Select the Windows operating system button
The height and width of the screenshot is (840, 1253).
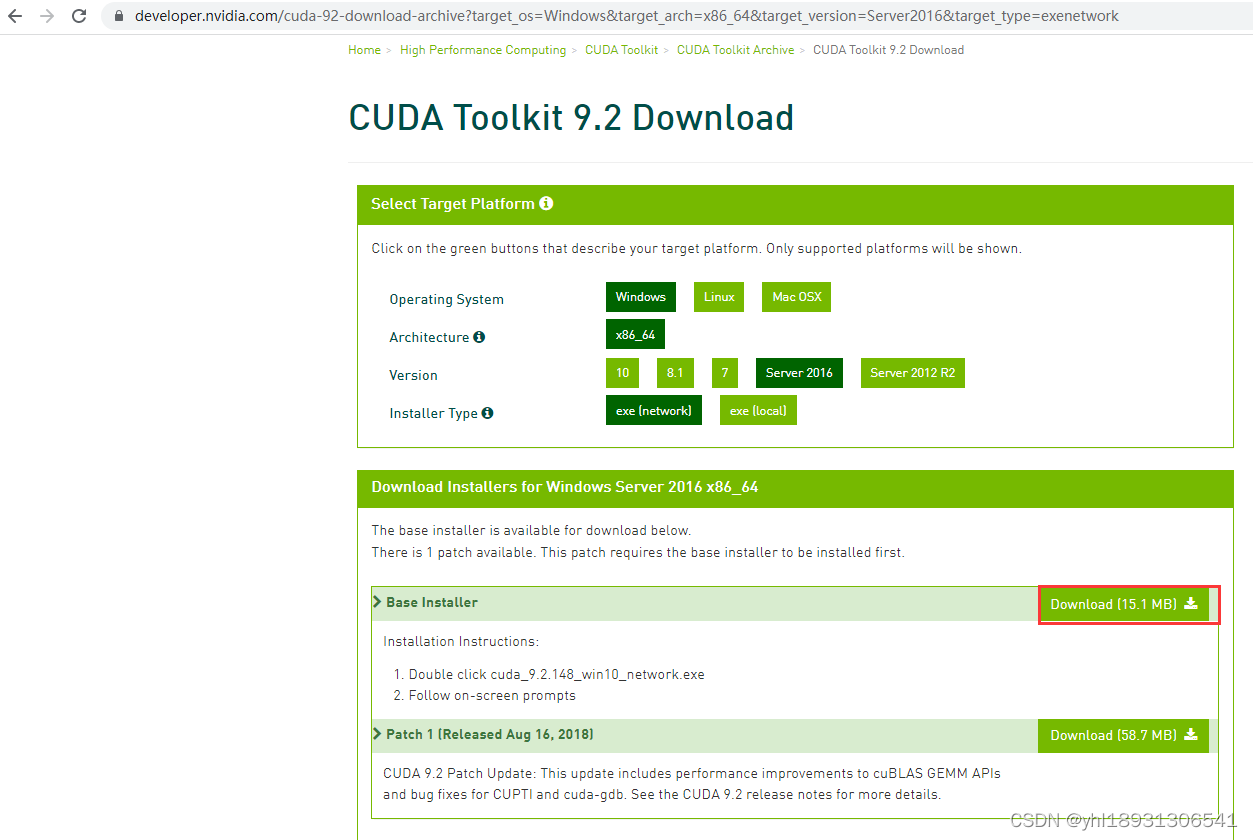(641, 297)
